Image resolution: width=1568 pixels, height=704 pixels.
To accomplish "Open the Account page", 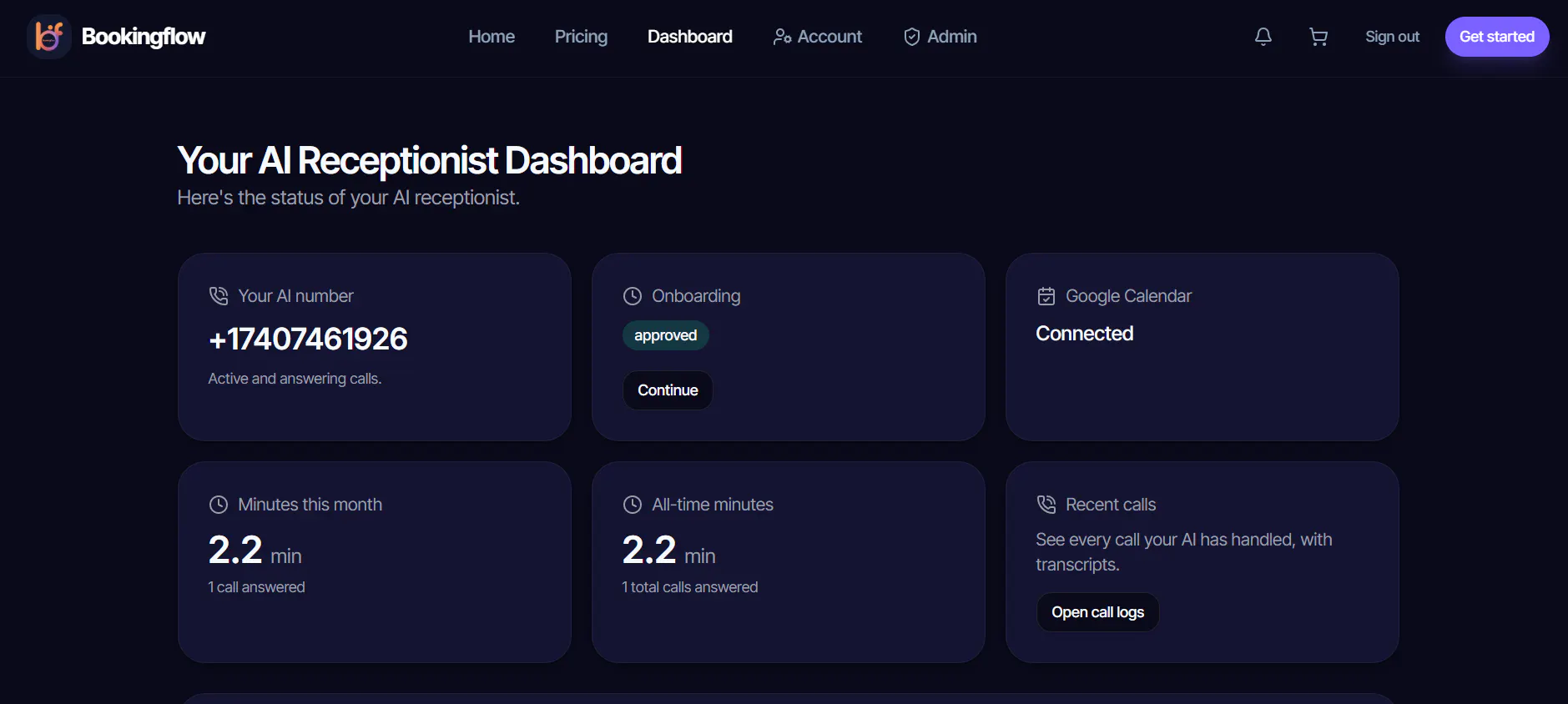I will 818,37.
